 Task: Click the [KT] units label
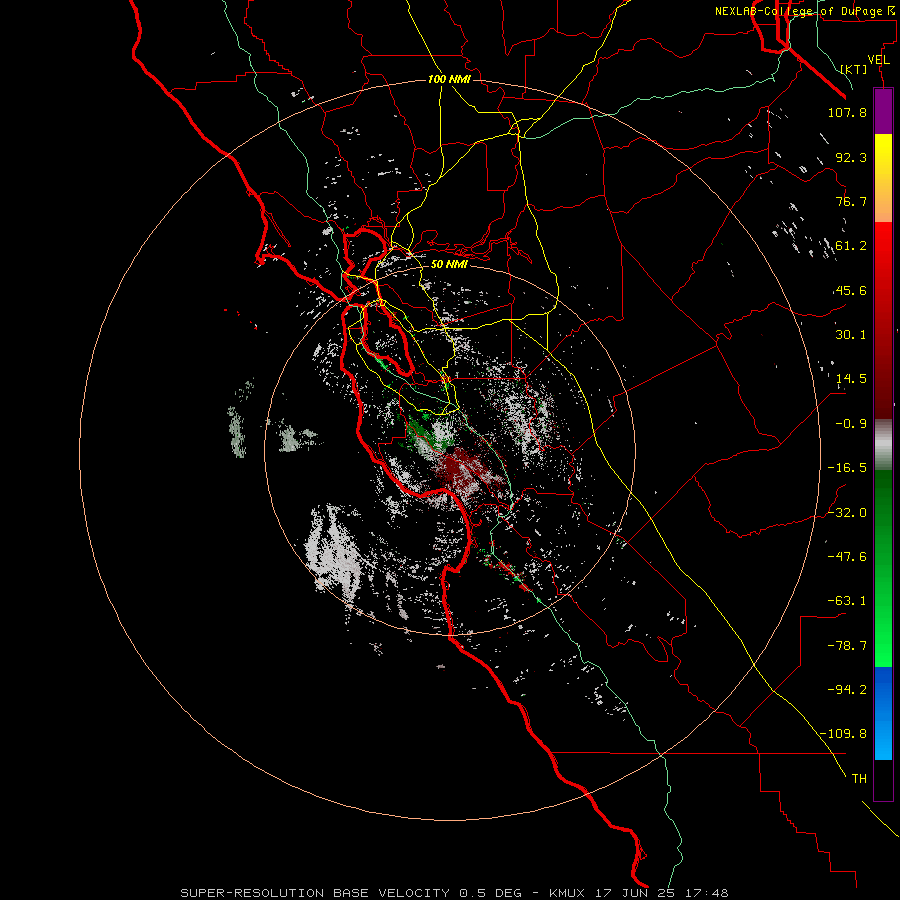point(854,69)
